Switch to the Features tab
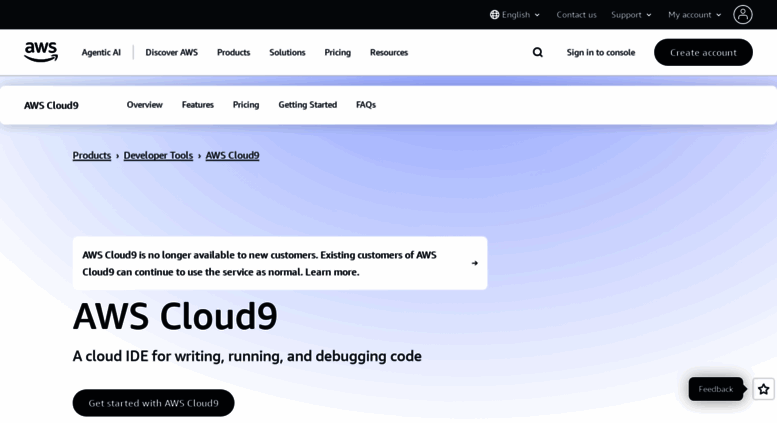 point(197,105)
